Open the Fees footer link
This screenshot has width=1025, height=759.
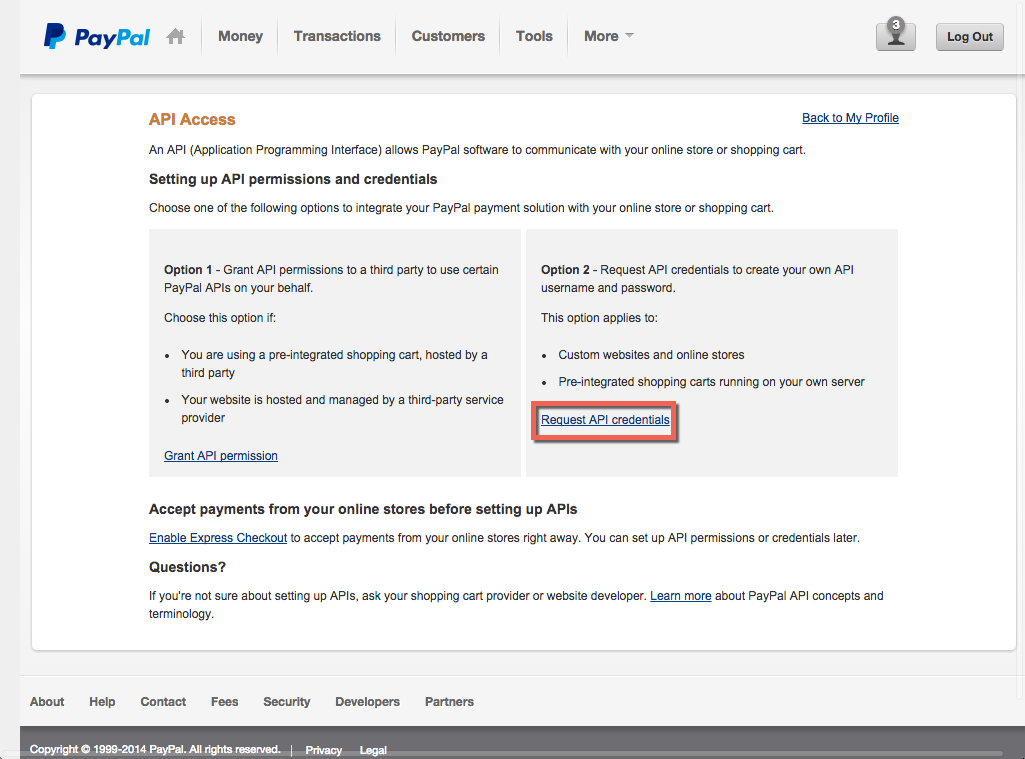coord(225,701)
